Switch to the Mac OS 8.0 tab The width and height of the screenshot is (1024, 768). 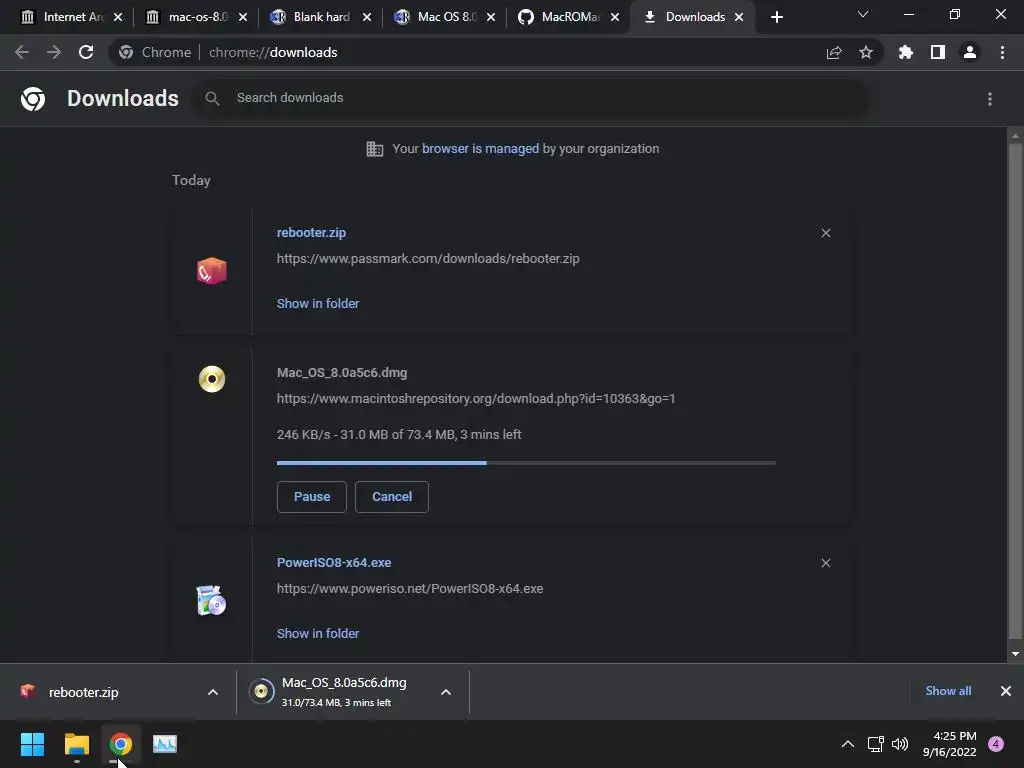[x=444, y=17]
